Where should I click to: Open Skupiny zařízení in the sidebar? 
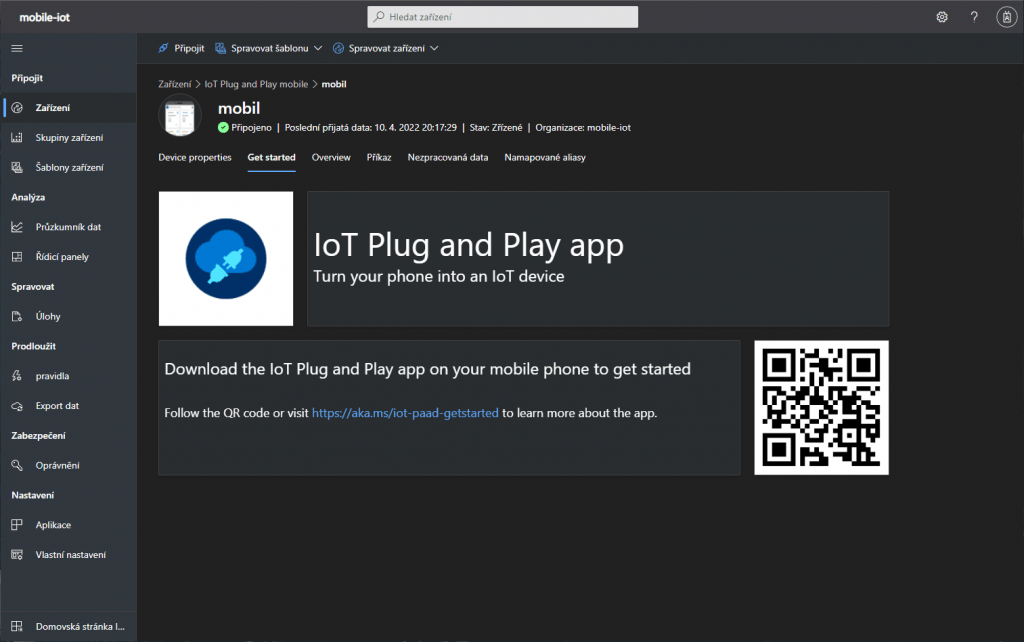[69, 138]
